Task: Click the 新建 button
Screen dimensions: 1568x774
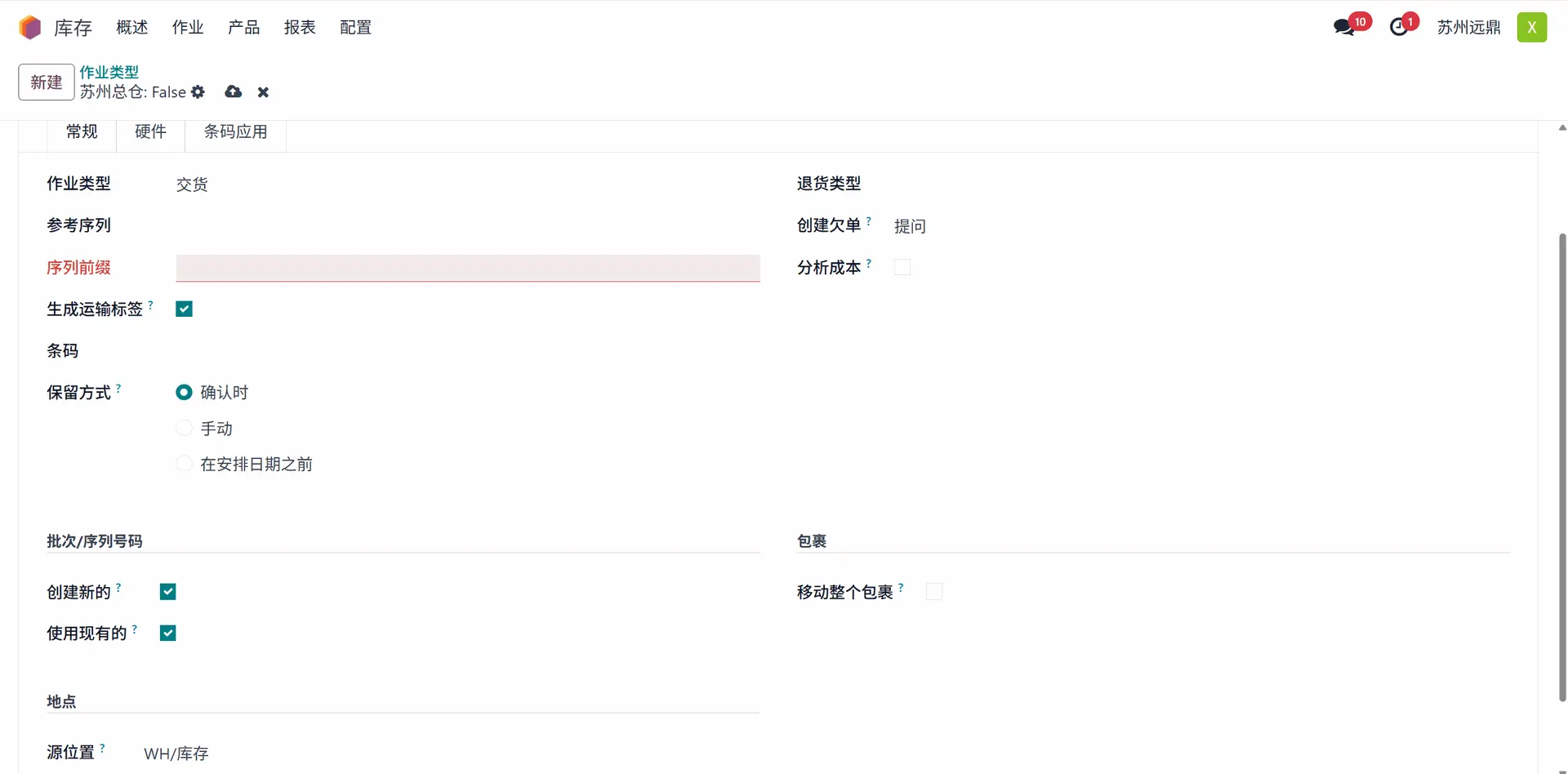Action: pos(47,82)
